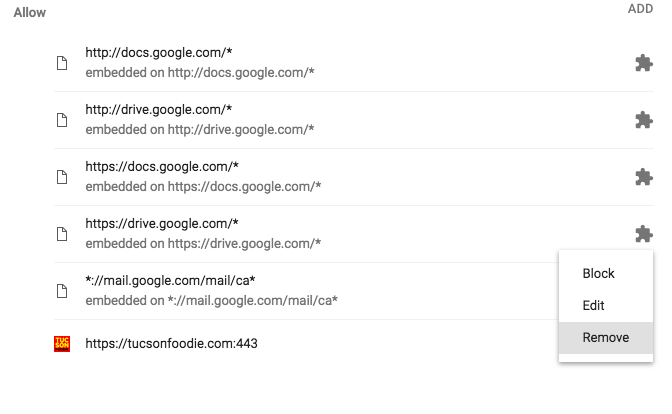The image size is (672, 414).
Task: Click the extension puzzle icon for http://drive.google.com/*
Action: point(644,120)
